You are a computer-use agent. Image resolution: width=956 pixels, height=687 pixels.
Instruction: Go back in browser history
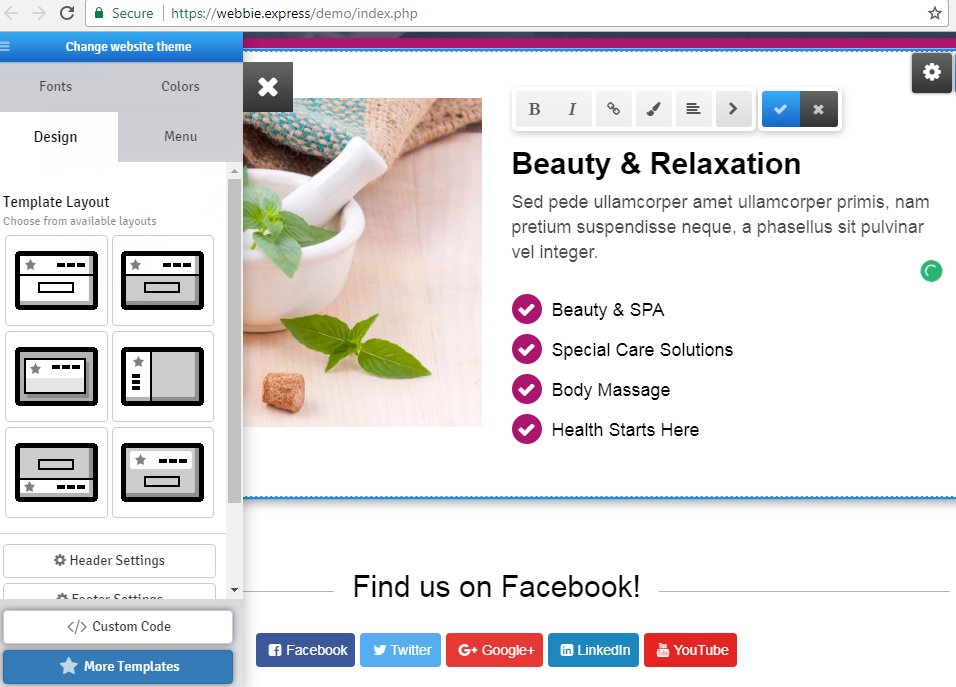[10, 13]
